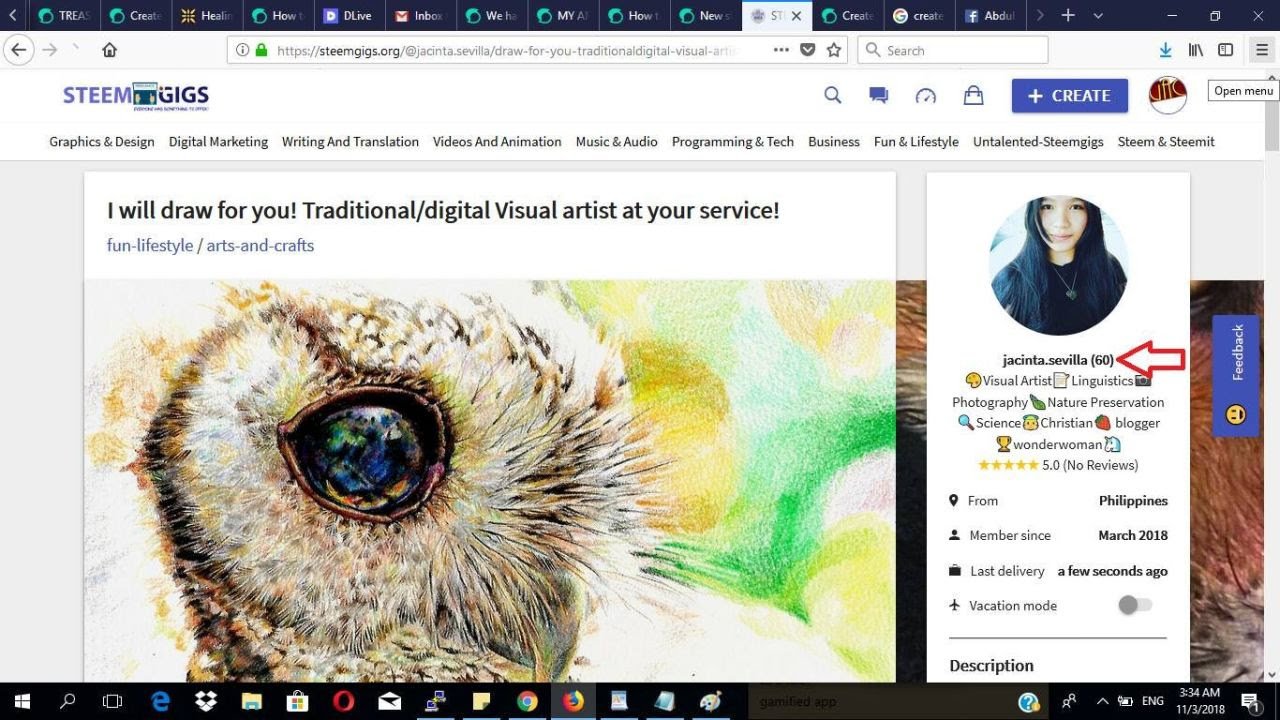
Task: Open the Fun & Lifestyle category
Action: pos(916,141)
